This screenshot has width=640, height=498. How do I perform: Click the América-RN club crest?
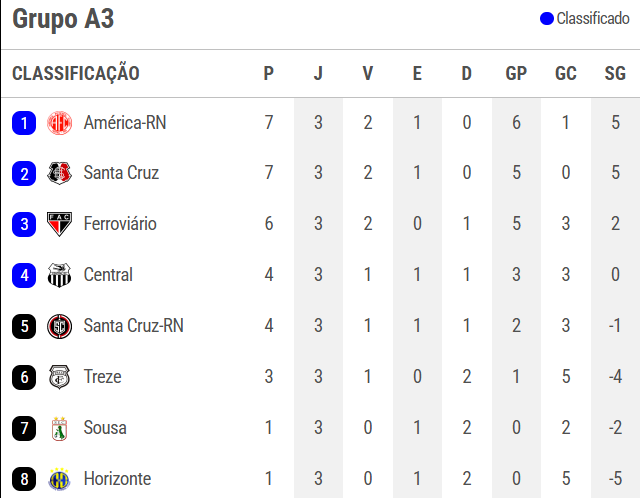click(60, 123)
